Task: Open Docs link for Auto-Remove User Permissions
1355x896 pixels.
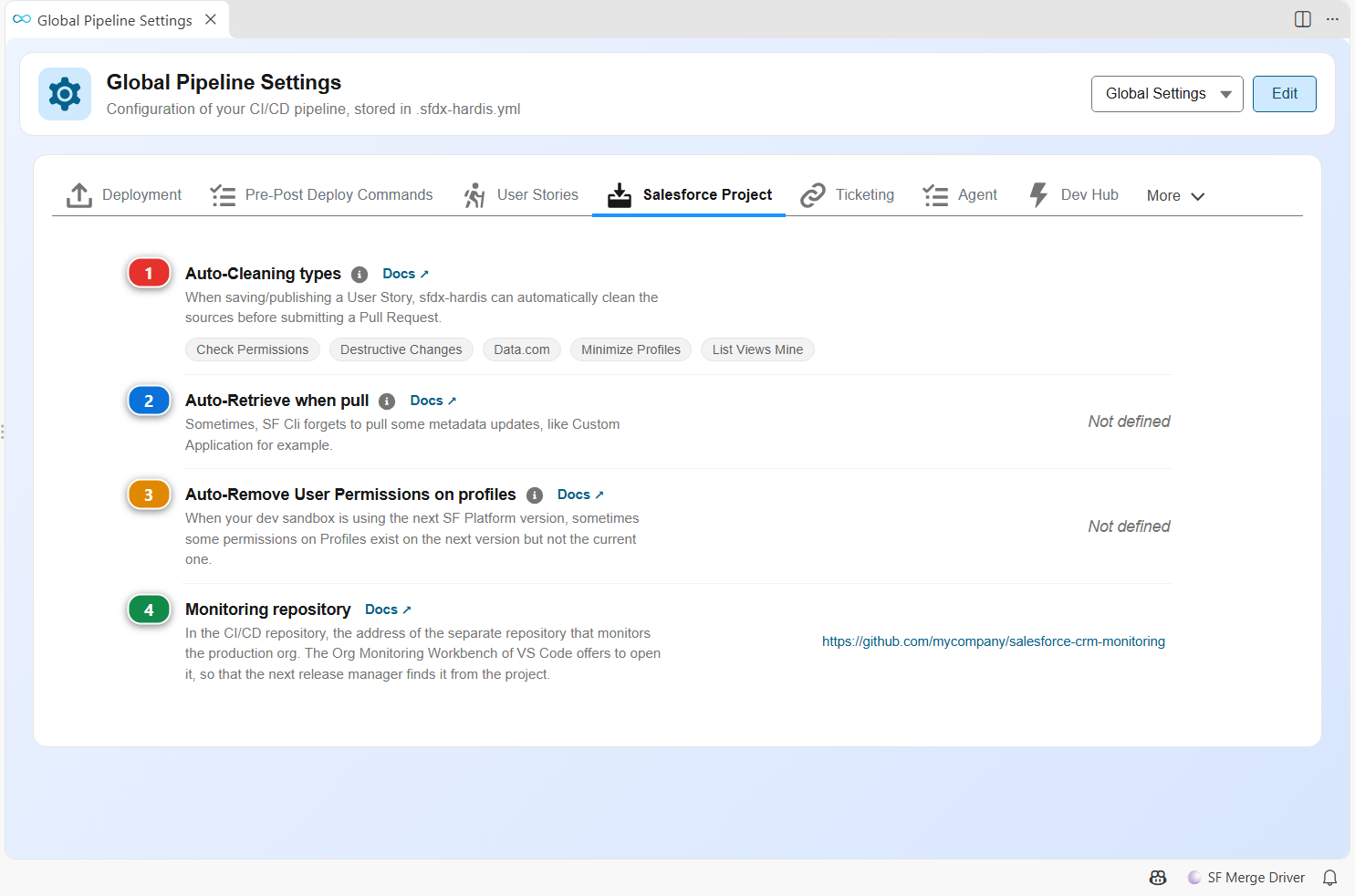Action: tap(580, 495)
